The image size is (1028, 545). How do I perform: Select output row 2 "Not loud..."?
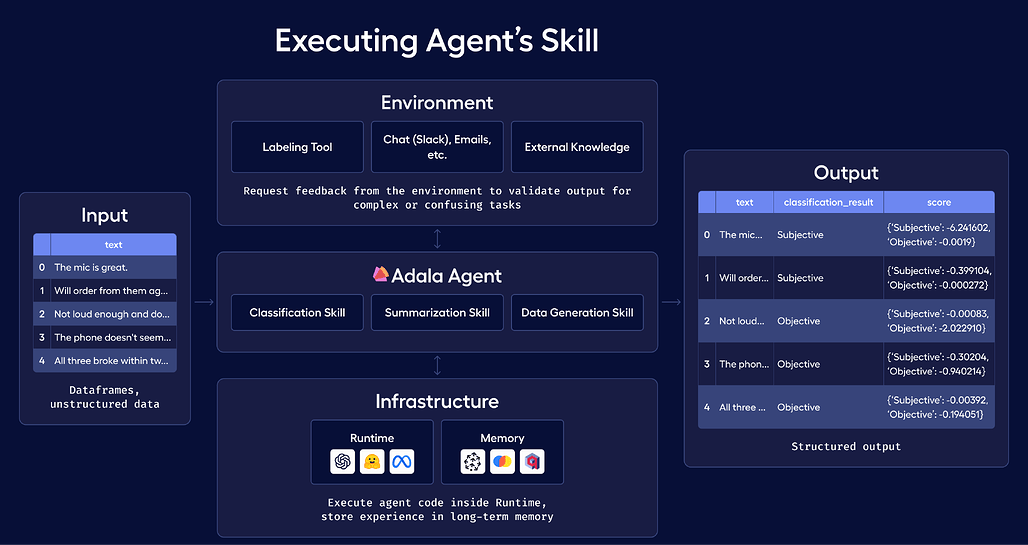(846, 321)
